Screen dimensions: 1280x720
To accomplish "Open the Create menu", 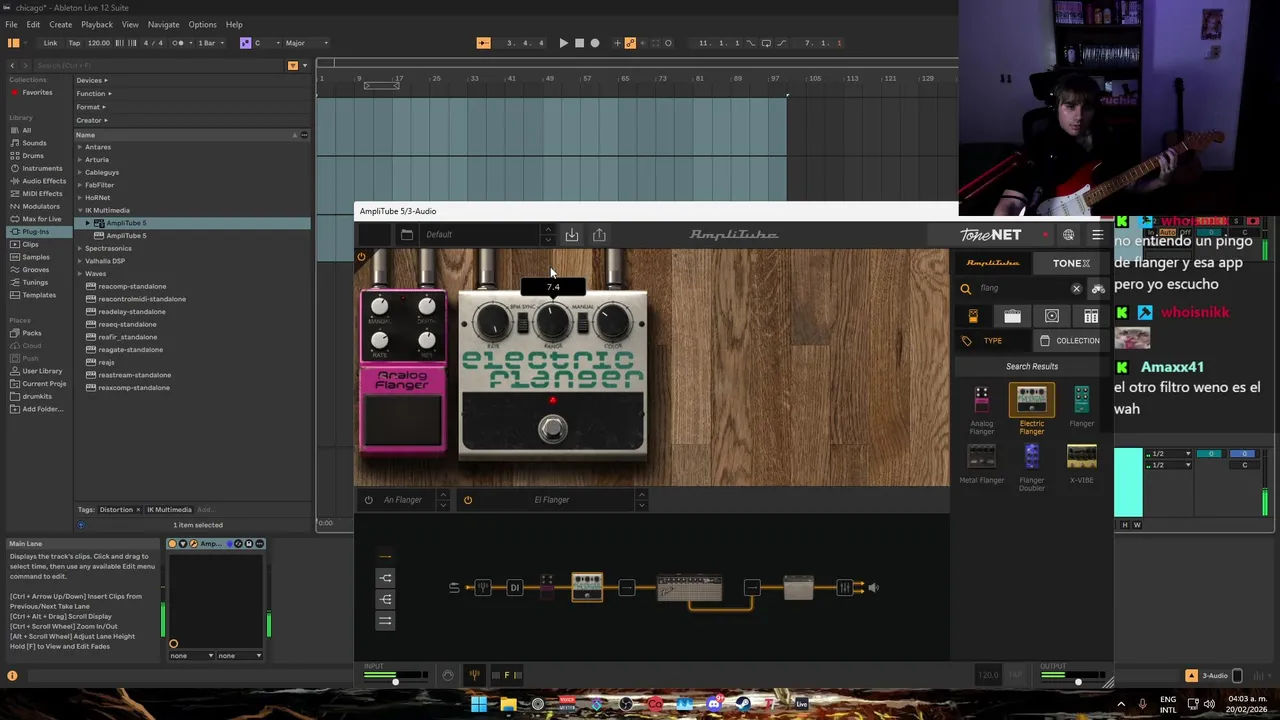I will 60,24.
